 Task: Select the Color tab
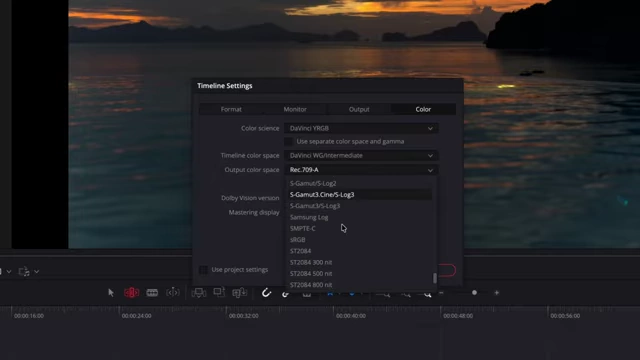pyautogui.click(x=423, y=109)
